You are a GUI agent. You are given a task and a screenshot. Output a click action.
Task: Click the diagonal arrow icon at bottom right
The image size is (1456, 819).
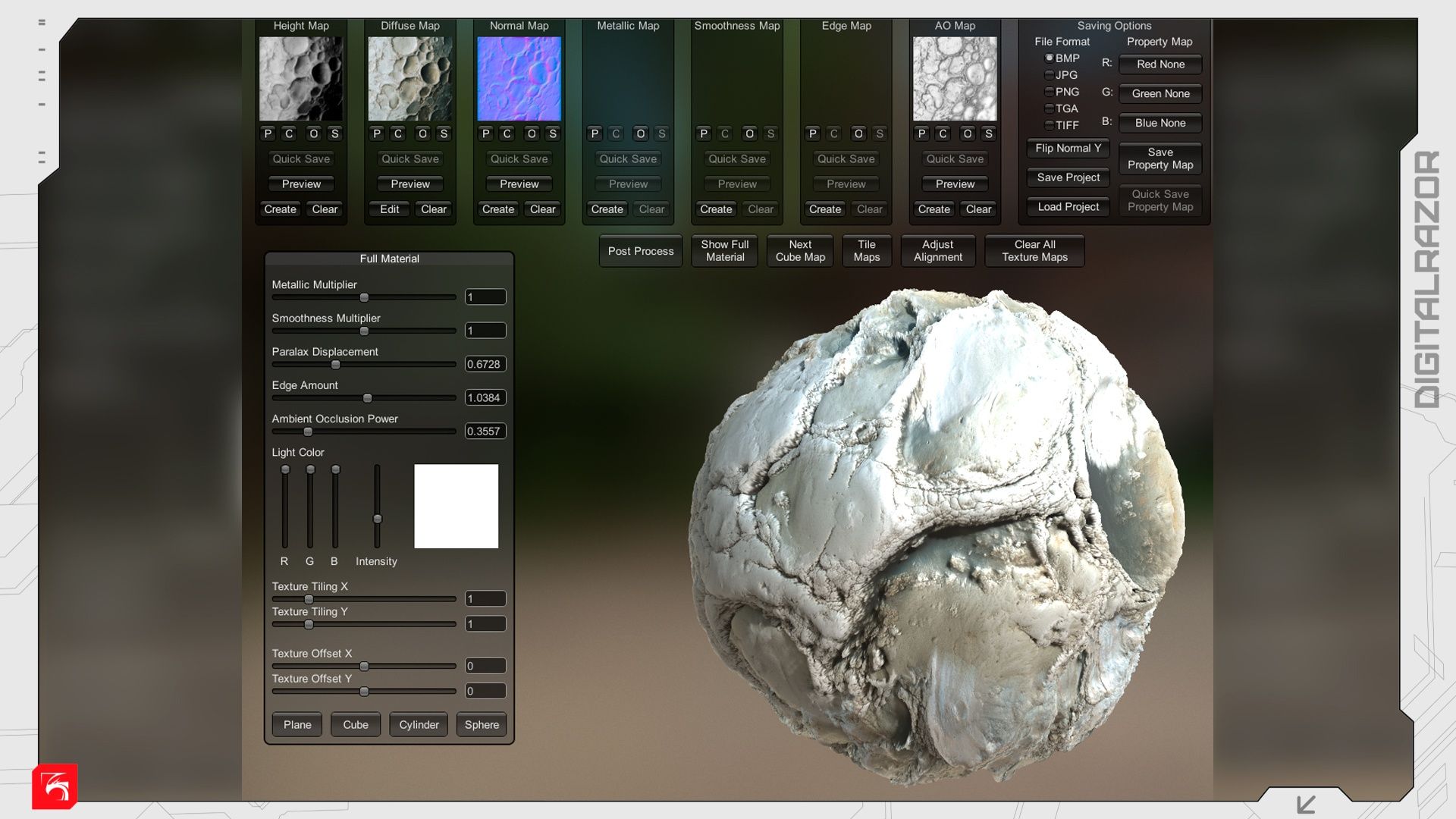[1306, 804]
